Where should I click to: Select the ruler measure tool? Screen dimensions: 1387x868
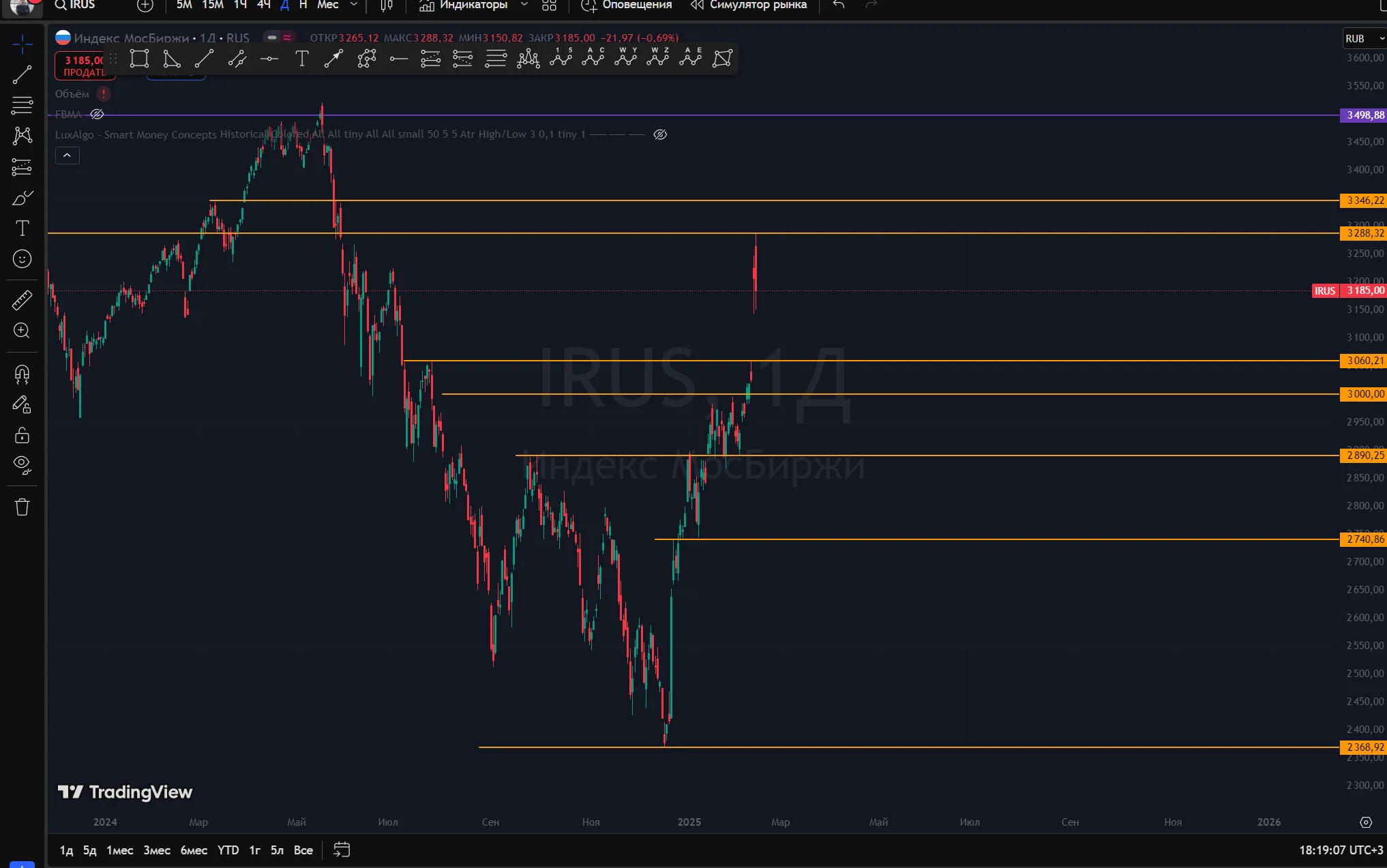tap(22, 300)
